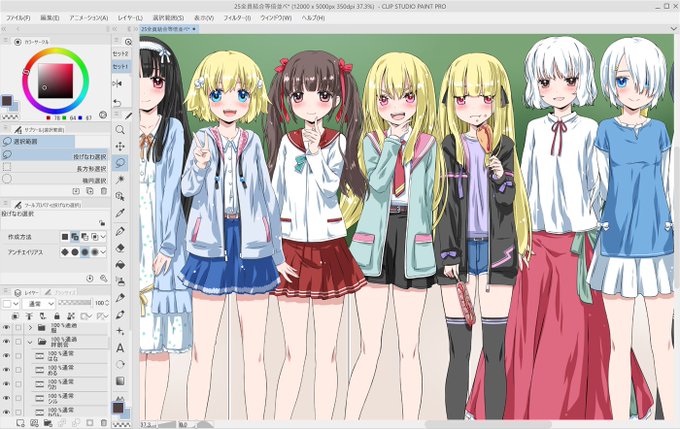The image size is (680, 429).
Task: Pick a hue on the color wheel ring
Action: coord(55,50)
